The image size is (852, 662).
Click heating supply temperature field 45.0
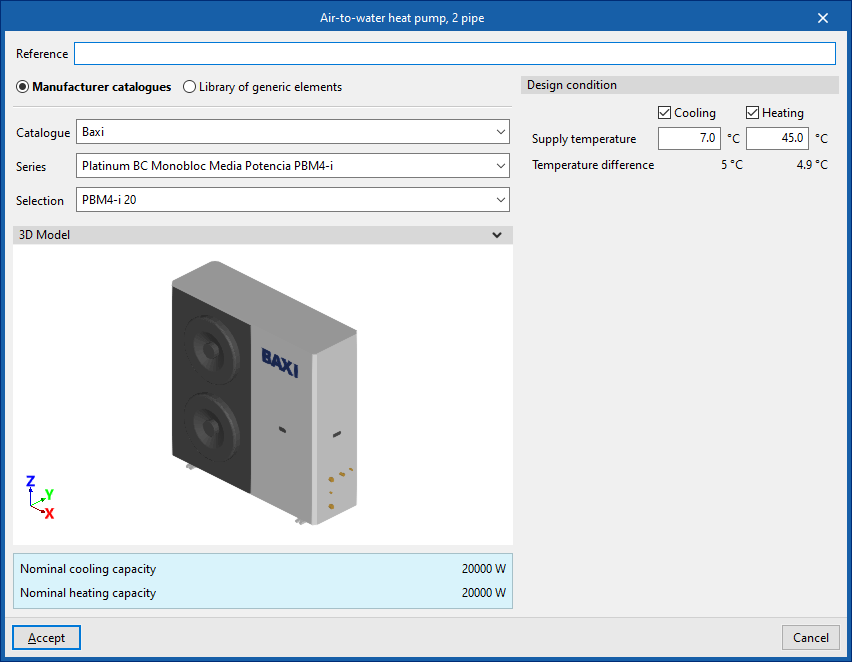click(x=777, y=138)
